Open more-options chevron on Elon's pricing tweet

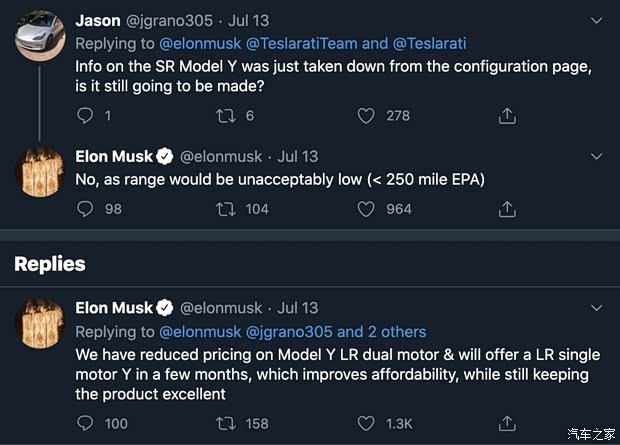(597, 308)
